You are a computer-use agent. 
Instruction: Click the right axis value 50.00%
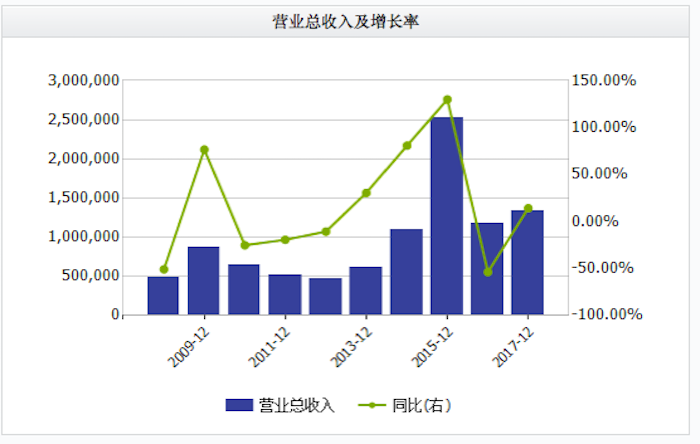click(x=600, y=173)
